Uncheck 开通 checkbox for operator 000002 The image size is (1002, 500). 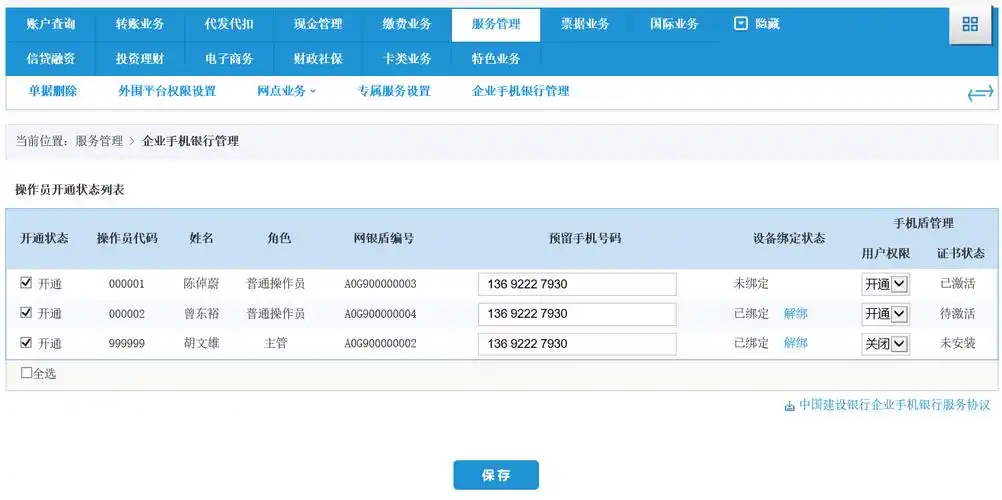coord(26,313)
